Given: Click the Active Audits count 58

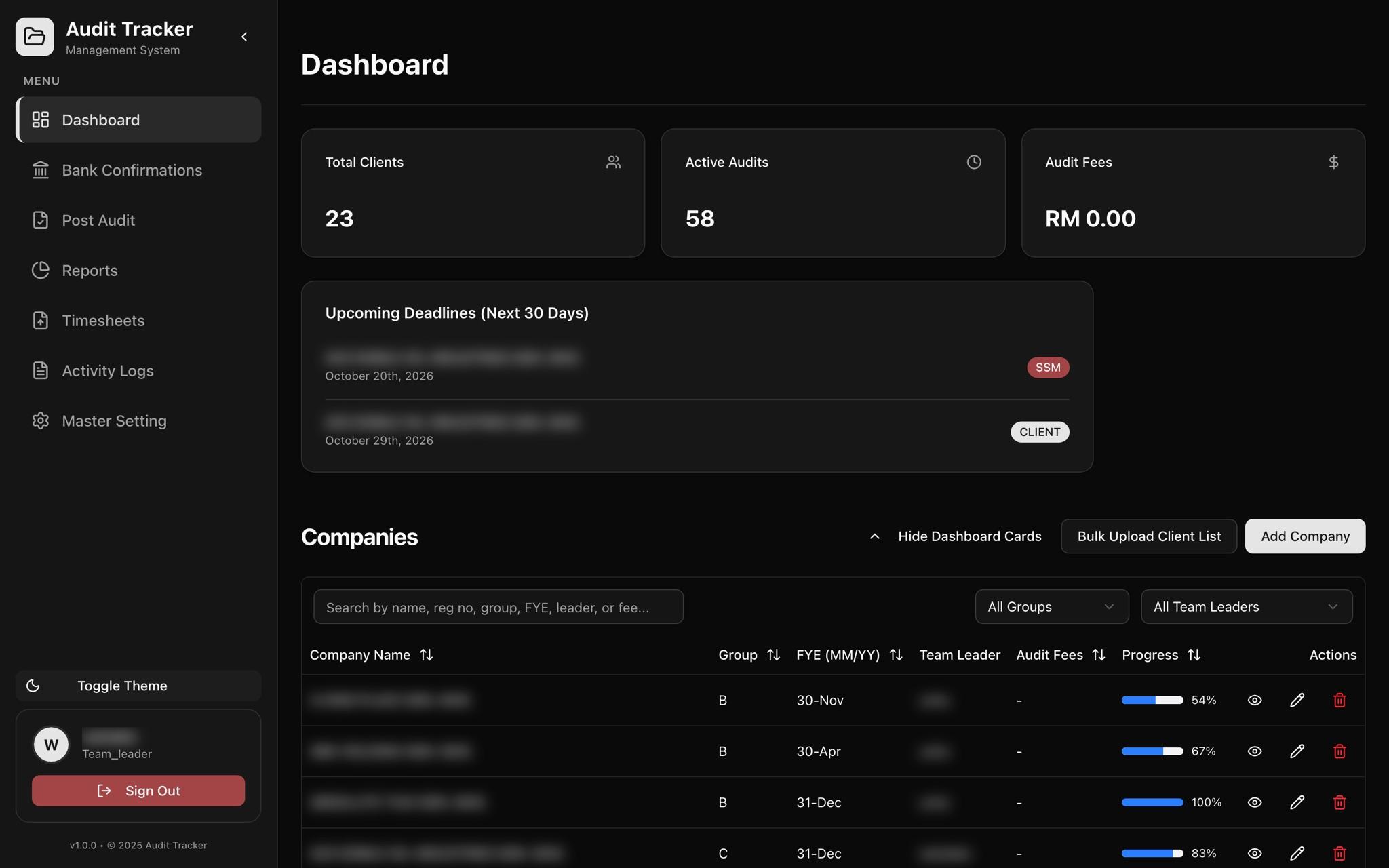Looking at the screenshot, I should point(700,218).
